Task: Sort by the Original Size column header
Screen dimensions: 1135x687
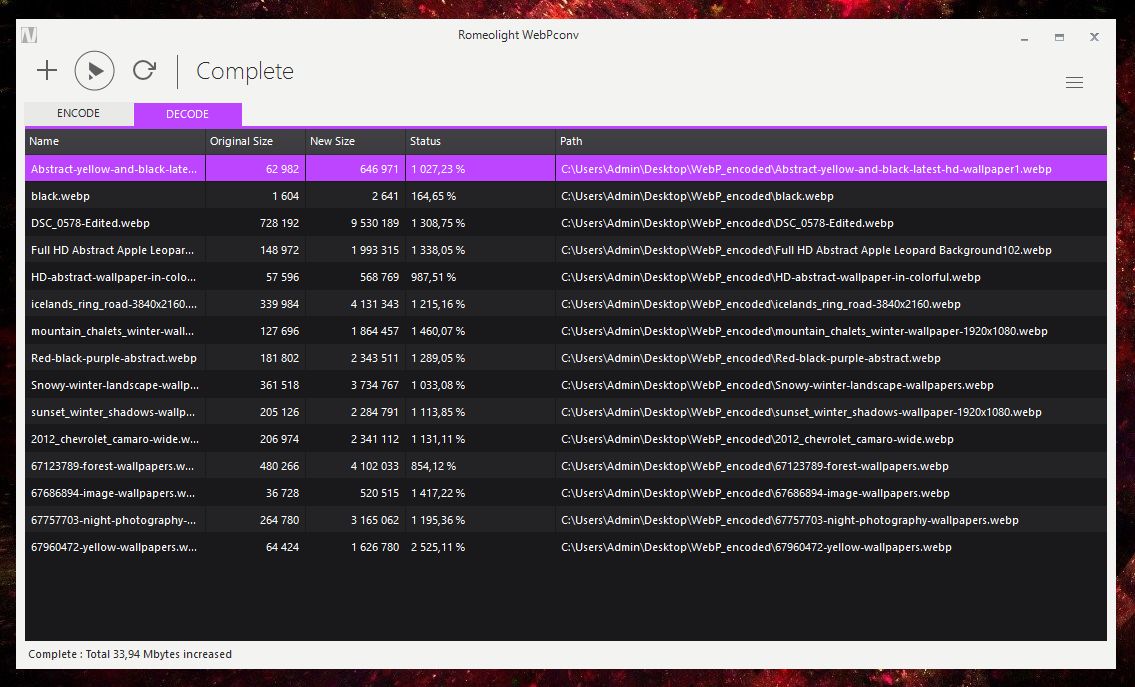Action: click(256, 141)
